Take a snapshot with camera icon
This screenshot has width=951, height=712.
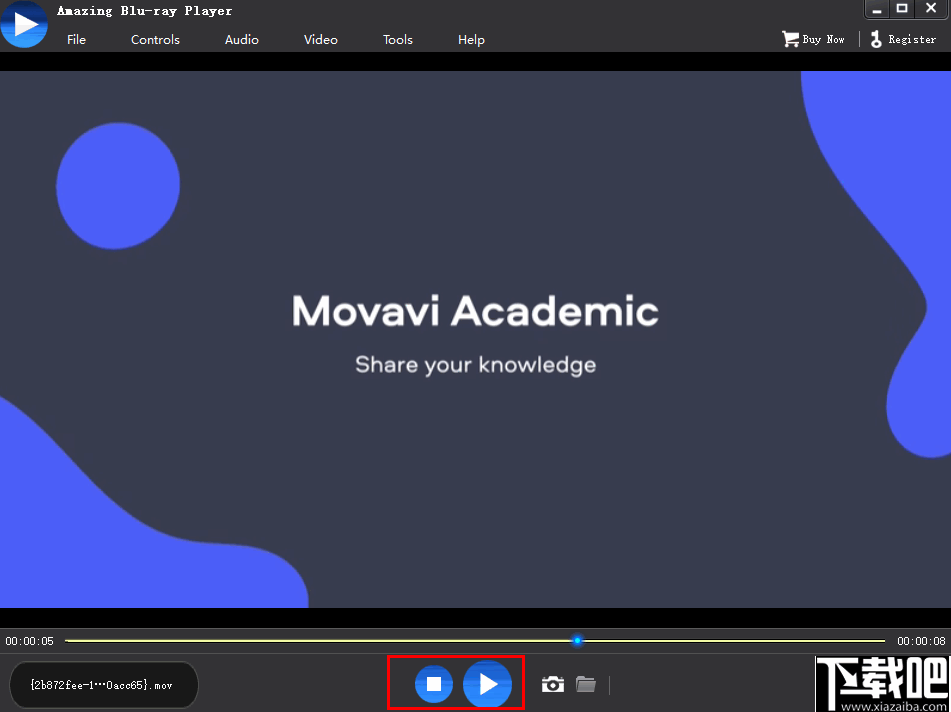click(553, 685)
